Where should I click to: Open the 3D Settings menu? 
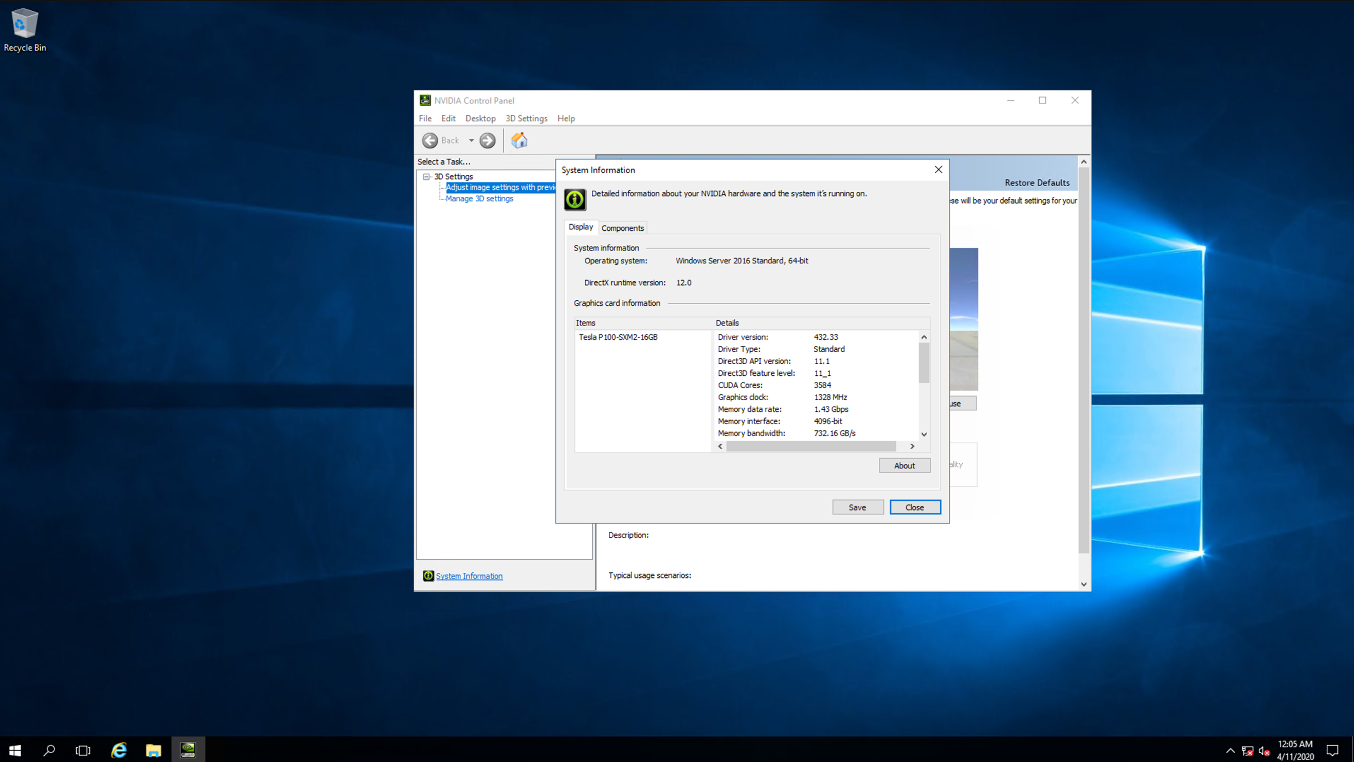point(526,118)
